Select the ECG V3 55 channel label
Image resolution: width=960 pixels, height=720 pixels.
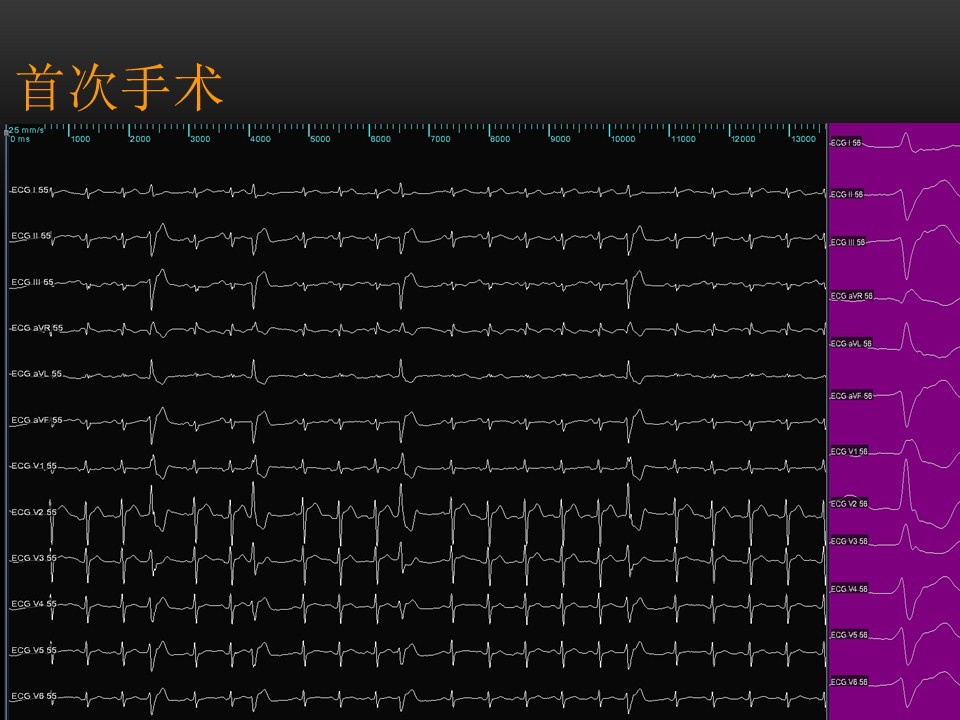pos(34,558)
